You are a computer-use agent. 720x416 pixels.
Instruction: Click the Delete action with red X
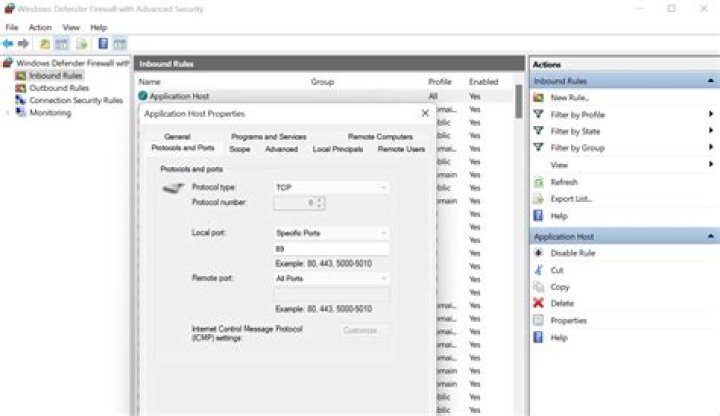[x=562, y=303]
